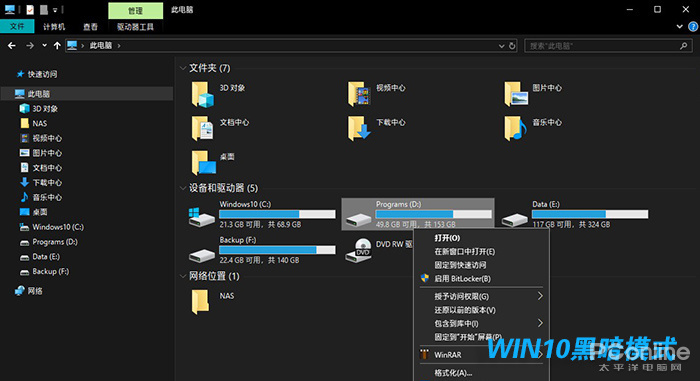Image resolution: width=700 pixels, height=381 pixels.
Task: Open the 下载中心 folder icon
Action: click(x=359, y=128)
